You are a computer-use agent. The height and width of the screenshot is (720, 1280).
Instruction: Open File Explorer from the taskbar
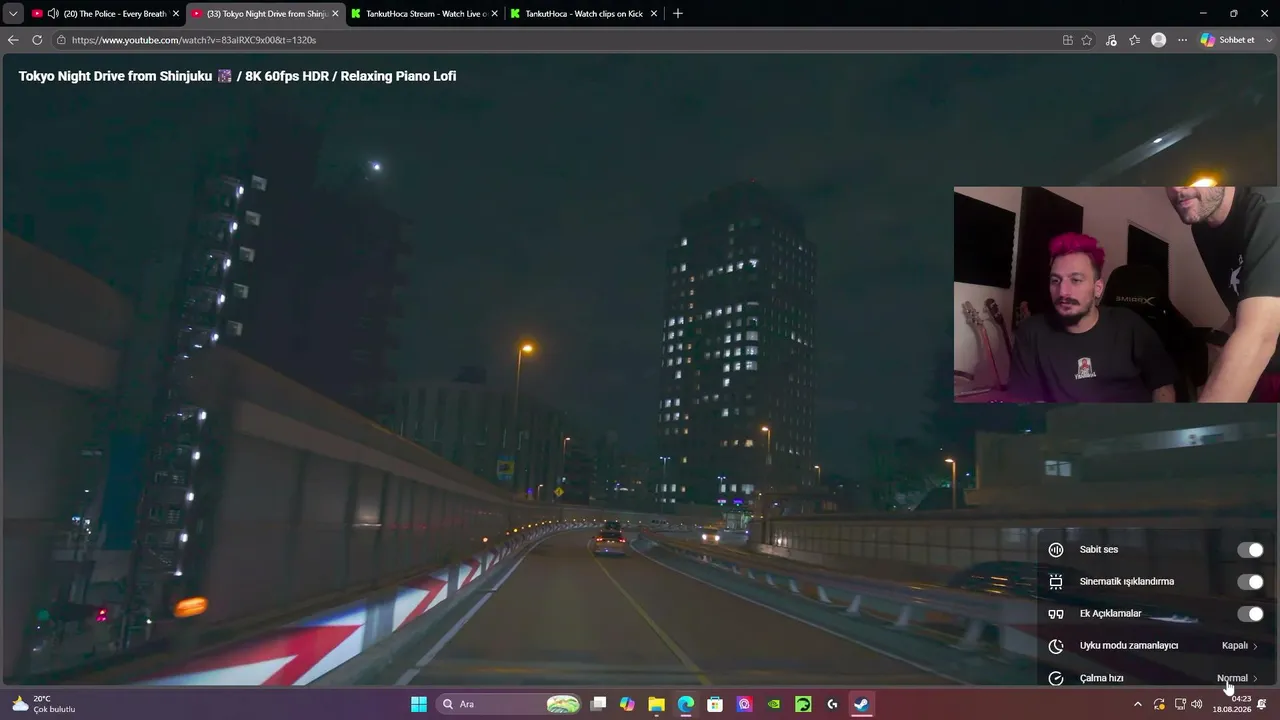pos(656,704)
